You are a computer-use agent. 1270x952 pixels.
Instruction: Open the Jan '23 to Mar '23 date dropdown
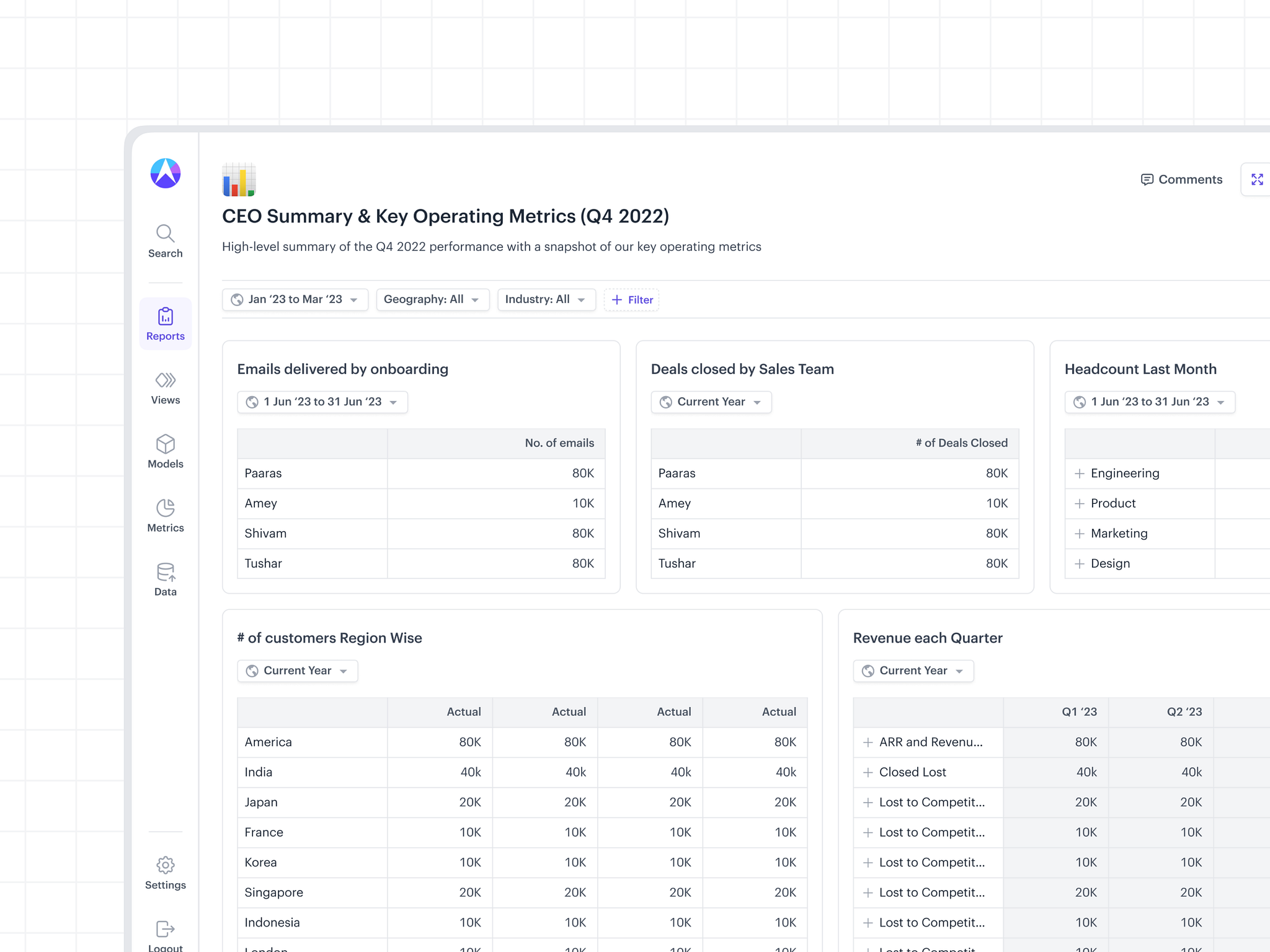coord(295,299)
